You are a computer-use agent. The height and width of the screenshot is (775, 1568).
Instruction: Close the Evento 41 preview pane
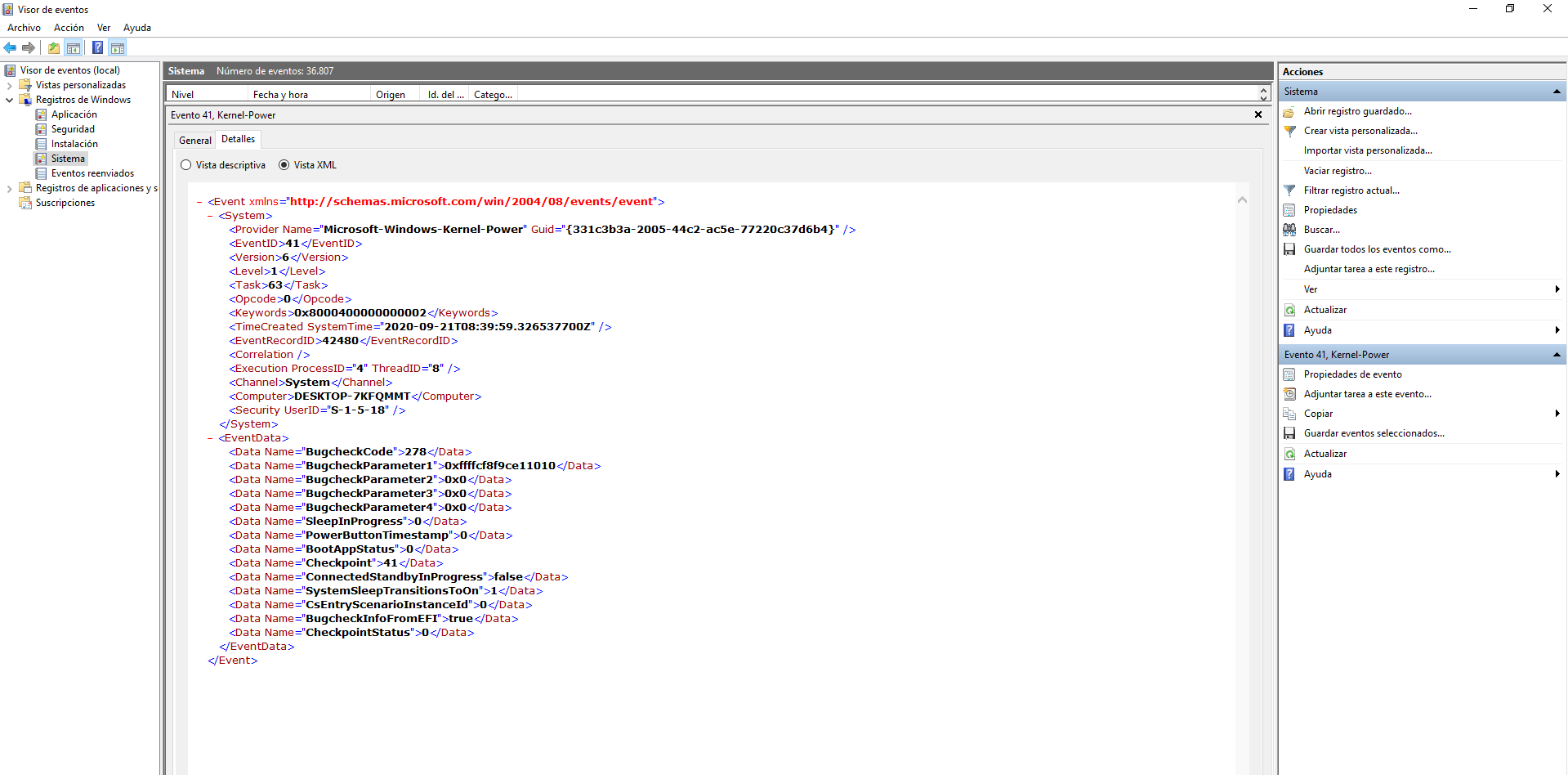[1258, 115]
